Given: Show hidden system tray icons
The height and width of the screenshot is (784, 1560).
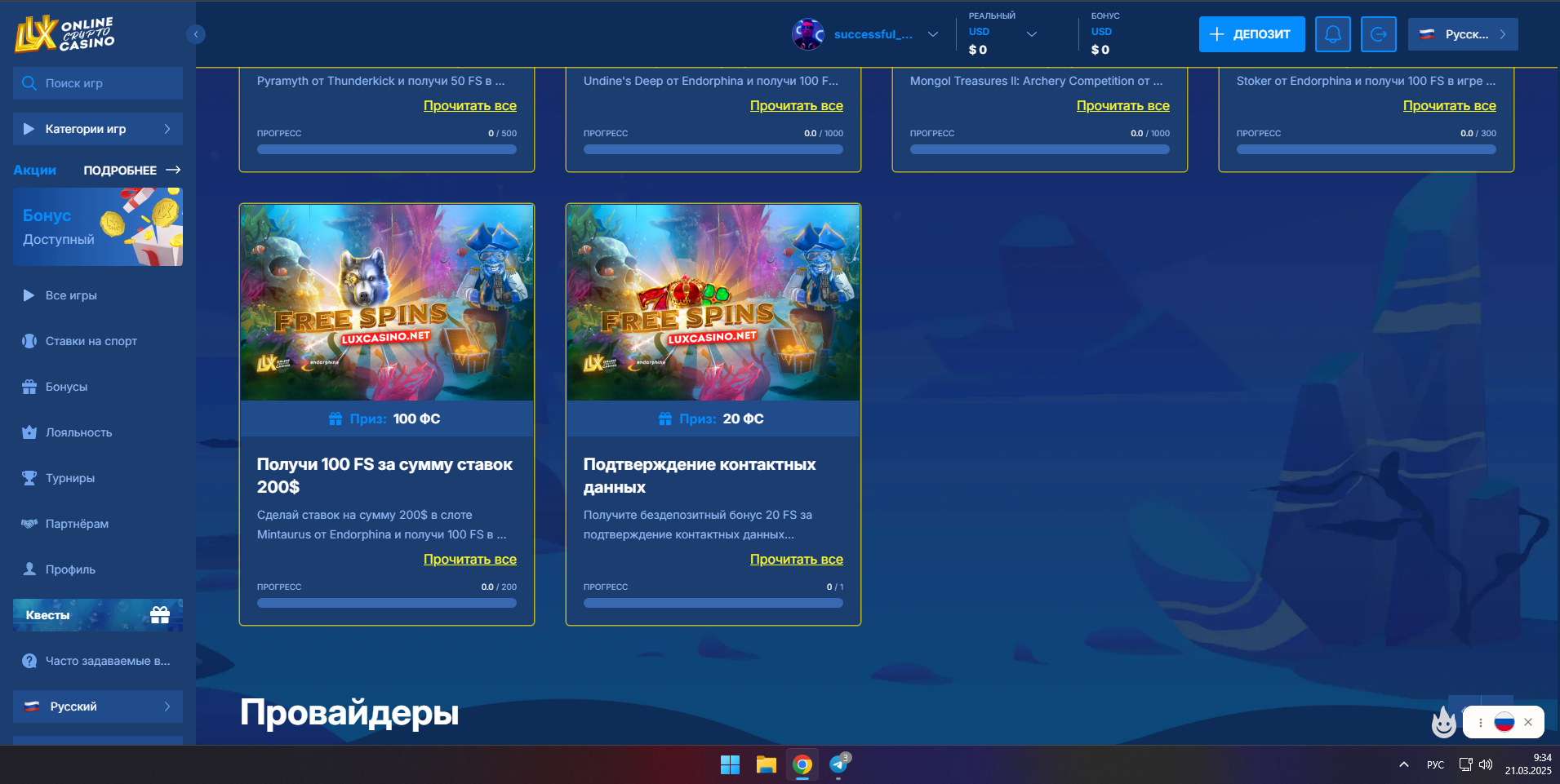Looking at the screenshot, I should point(1404,764).
